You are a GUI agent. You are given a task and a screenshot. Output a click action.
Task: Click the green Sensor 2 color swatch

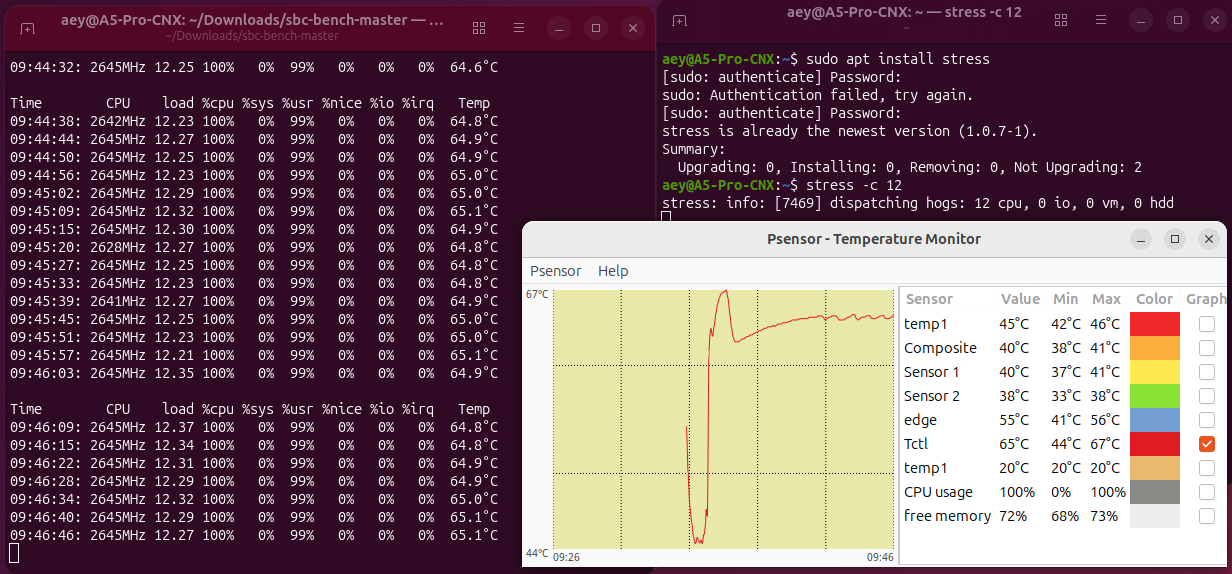1154,396
